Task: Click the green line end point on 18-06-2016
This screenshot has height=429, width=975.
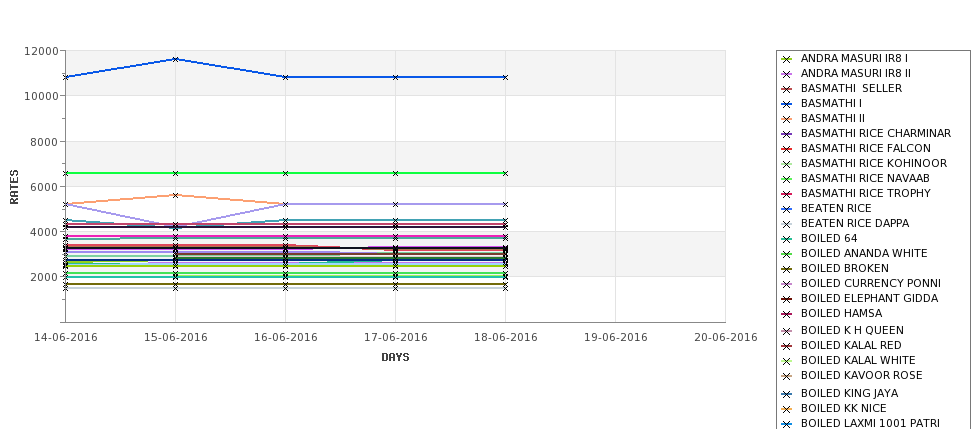Action: coord(506,173)
